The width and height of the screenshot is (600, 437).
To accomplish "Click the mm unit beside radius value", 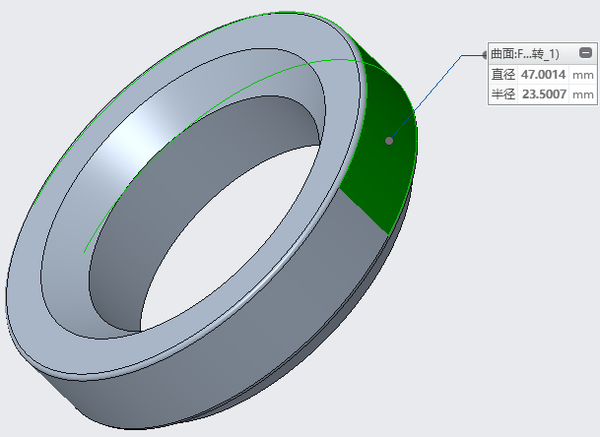I will [583, 94].
